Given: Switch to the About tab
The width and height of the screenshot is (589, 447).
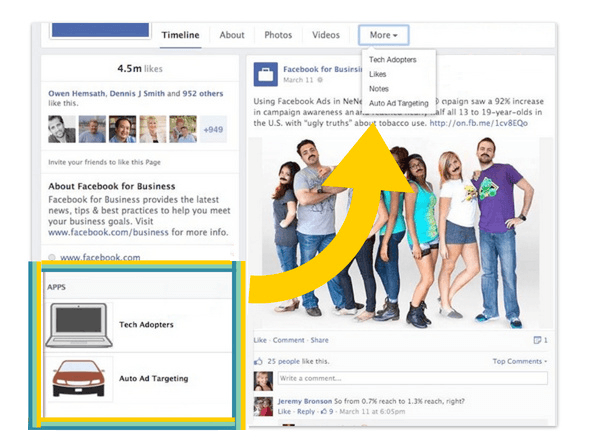Looking at the screenshot, I should pyautogui.click(x=232, y=35).
